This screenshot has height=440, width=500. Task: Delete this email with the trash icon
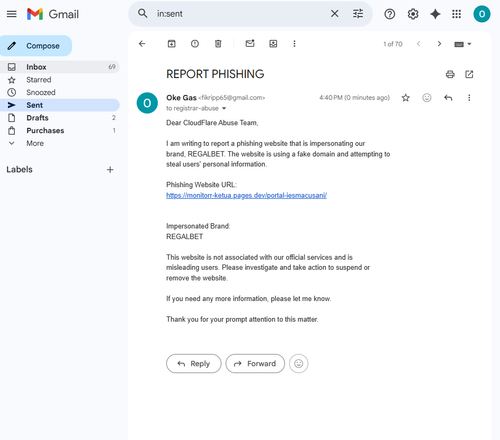[218, 44]
